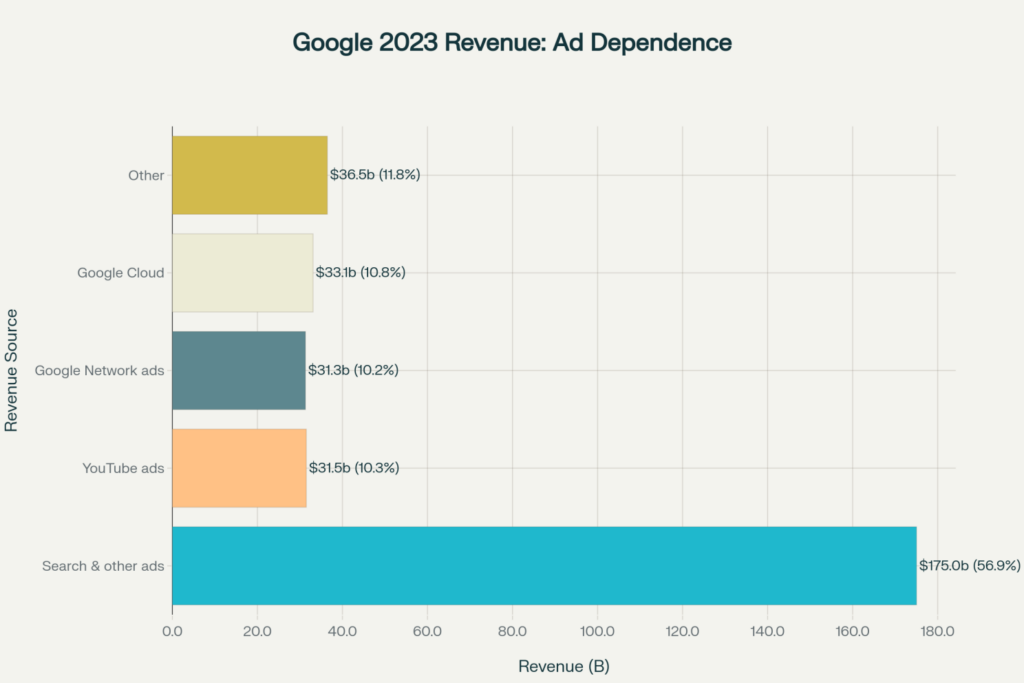
Task: Click the $36.5b (11.8%) data label
Action: [x=374, y=175]
